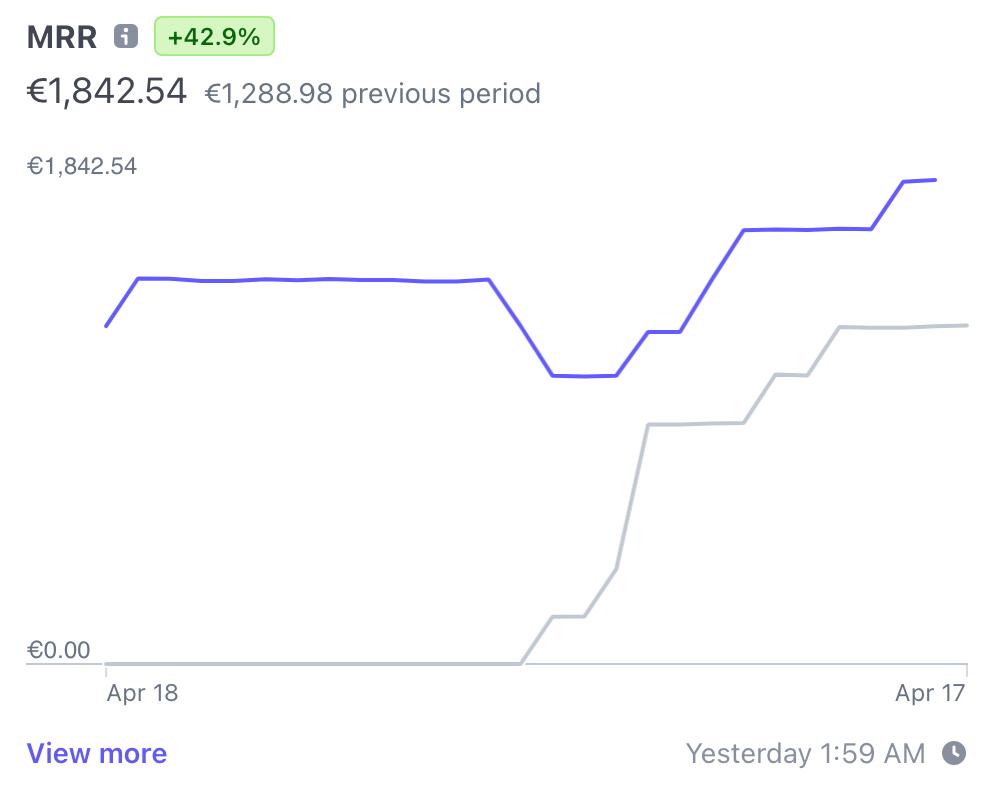Click the Apr 17 end date label
The height and width of the screenshot is (802, 996).
930,692
